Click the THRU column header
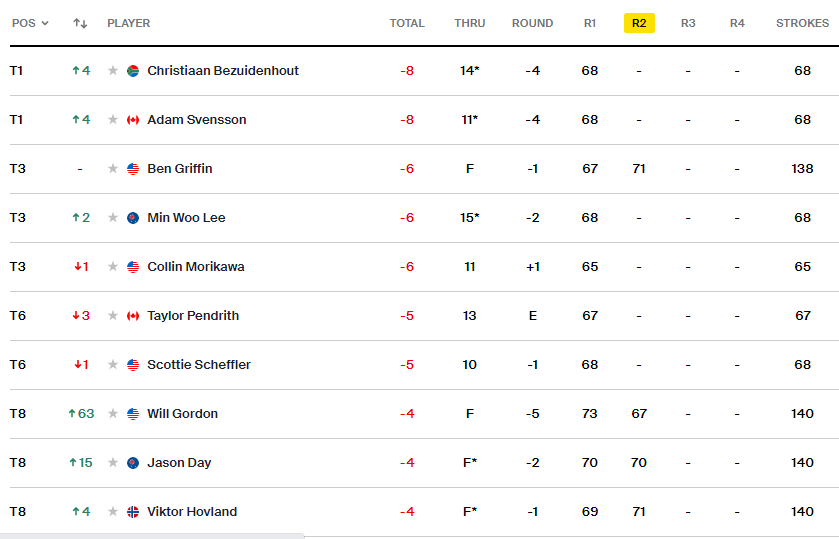The image size is (839, 539). click(469, 23)
